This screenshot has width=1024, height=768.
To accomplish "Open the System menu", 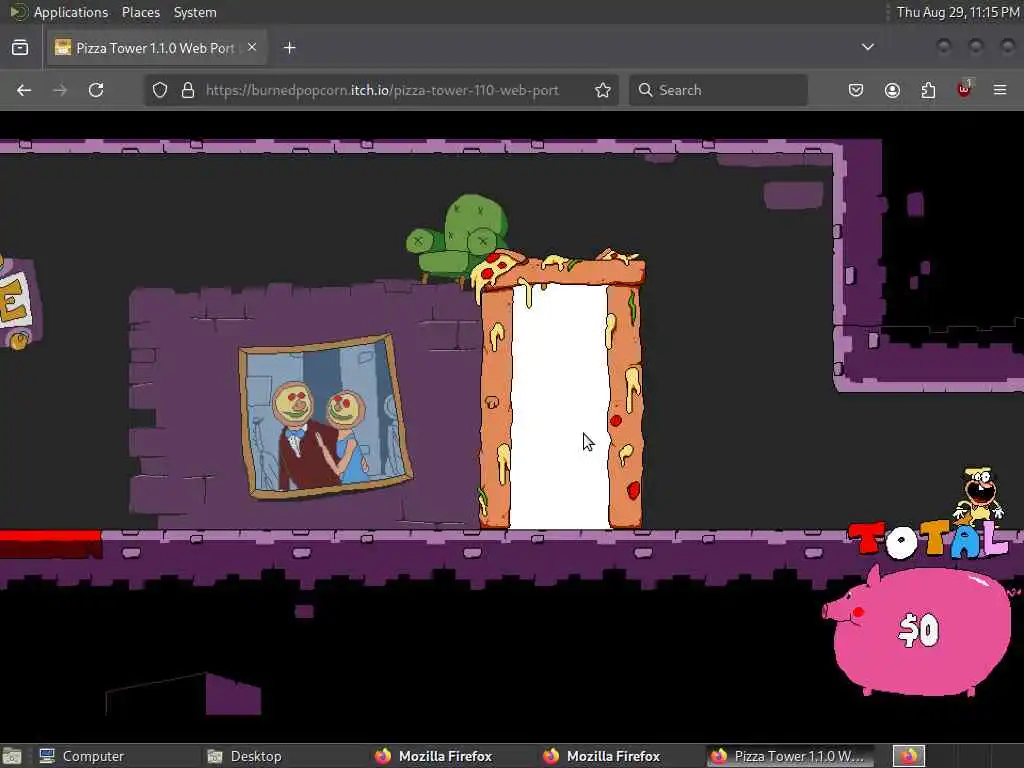I will (x=195, y=12).
